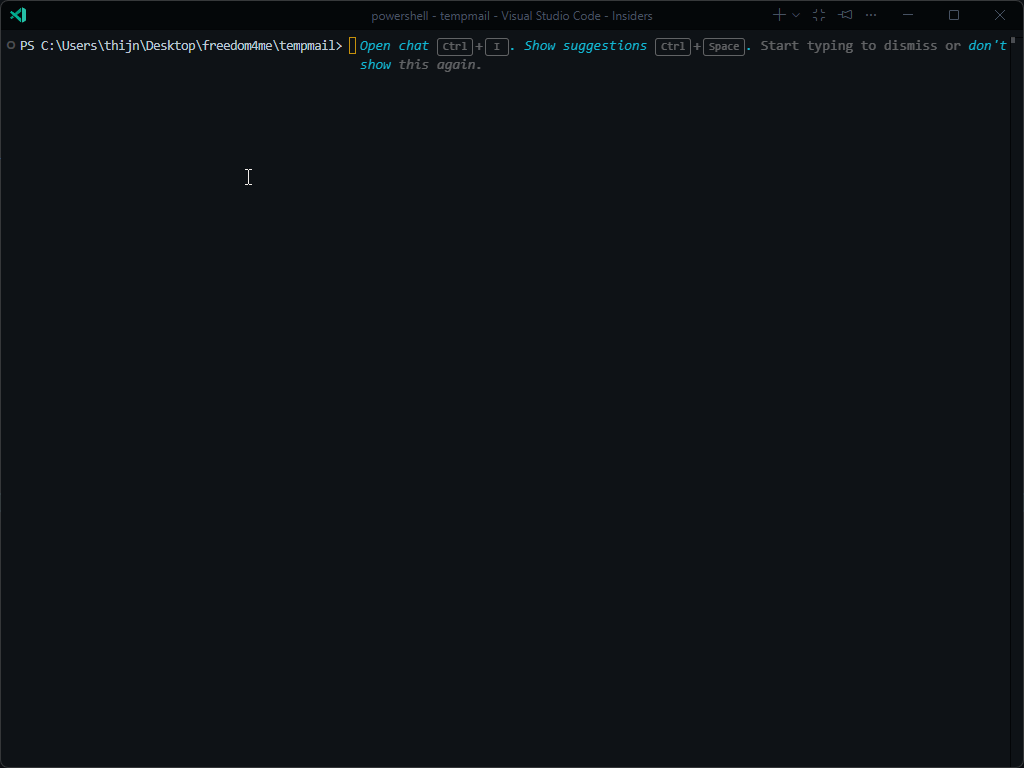Open a new terminal with plus icon

tap(779, 15)
